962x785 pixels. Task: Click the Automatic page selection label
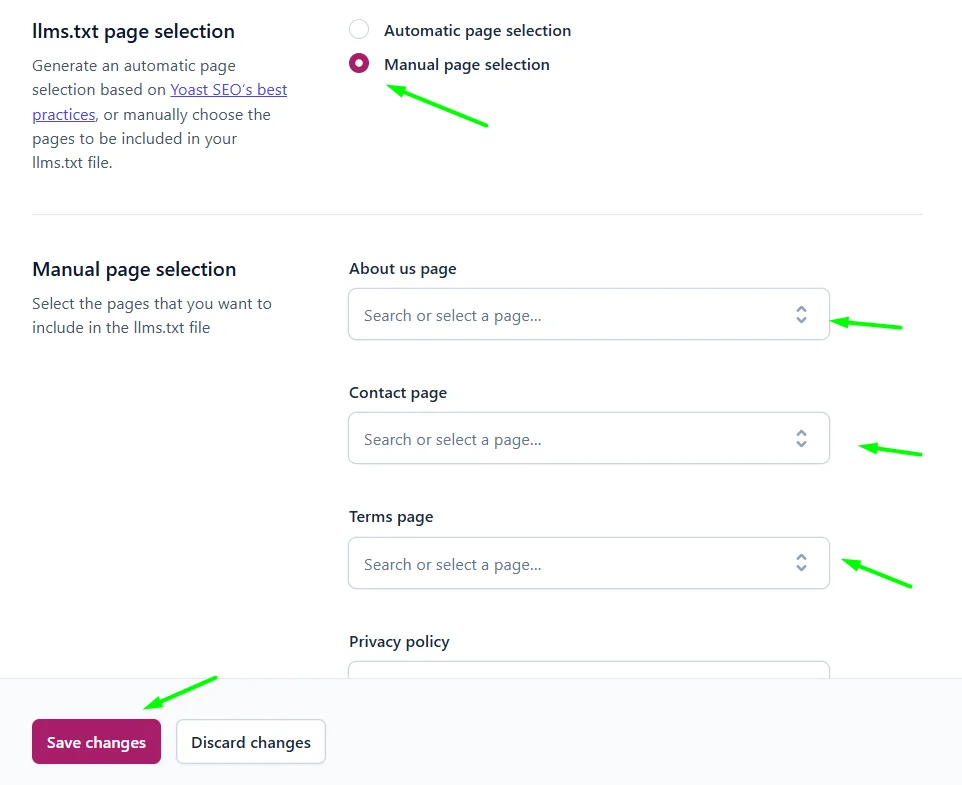point(477,30)
